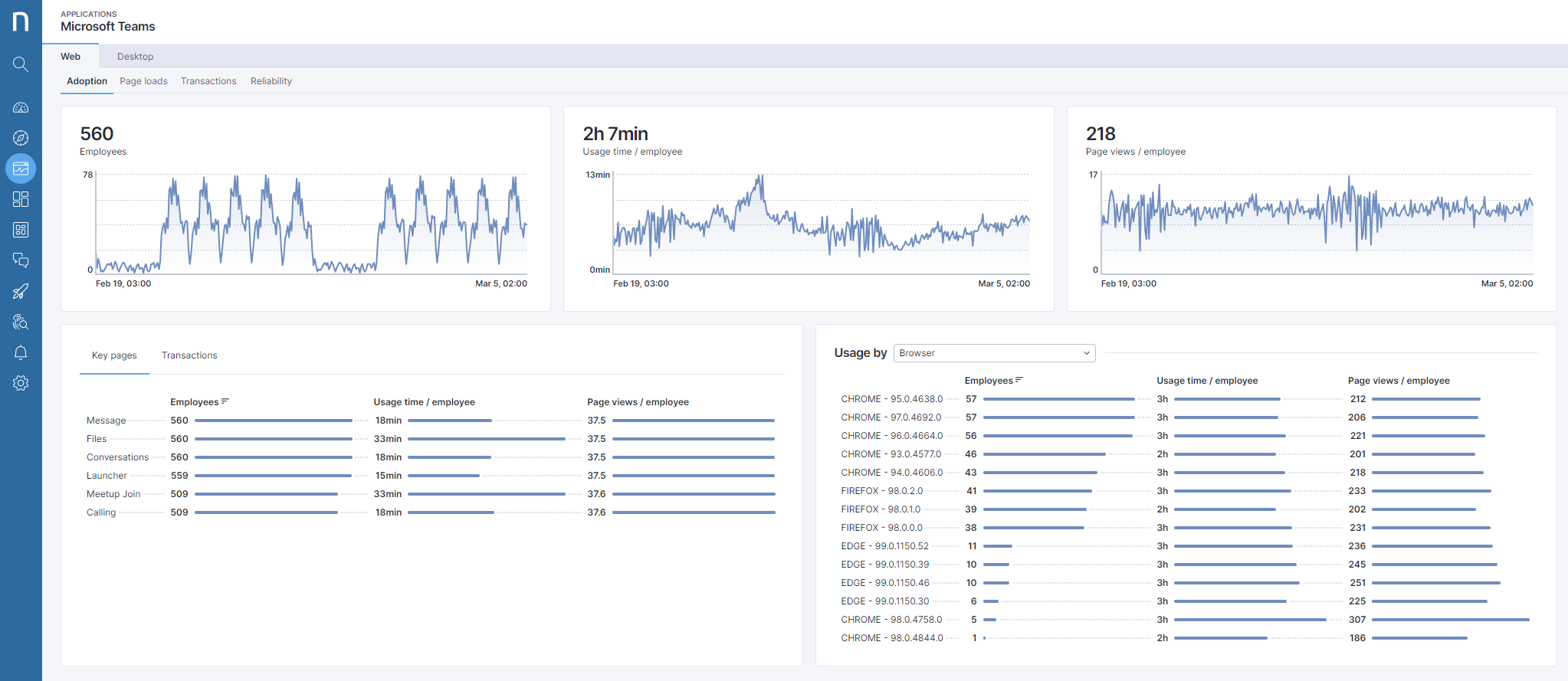Open the Reliability sub-tab
Viewport: 1568px width, 681px height.
[x=271, y=81]
